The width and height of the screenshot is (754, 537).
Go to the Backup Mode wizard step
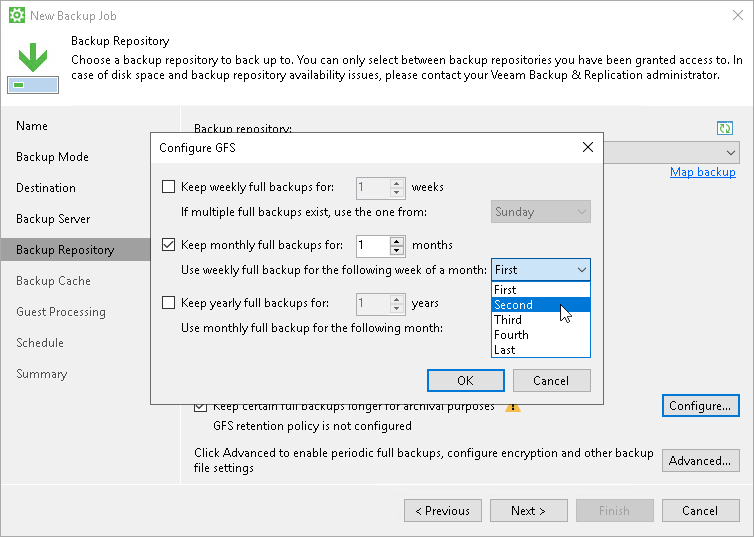click(x=52, y=157)
